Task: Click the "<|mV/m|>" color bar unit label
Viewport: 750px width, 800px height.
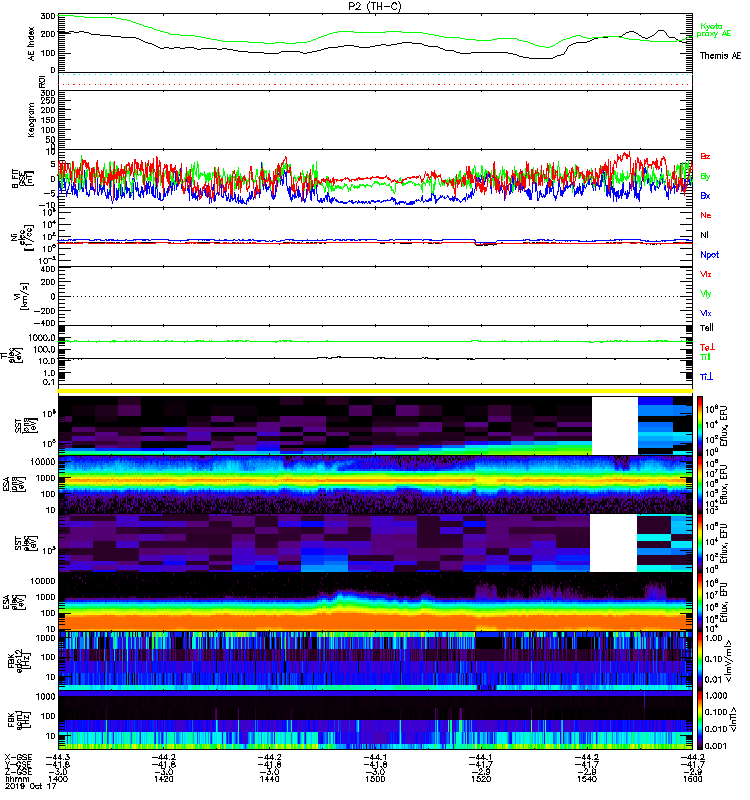Action: coord(731,661)
